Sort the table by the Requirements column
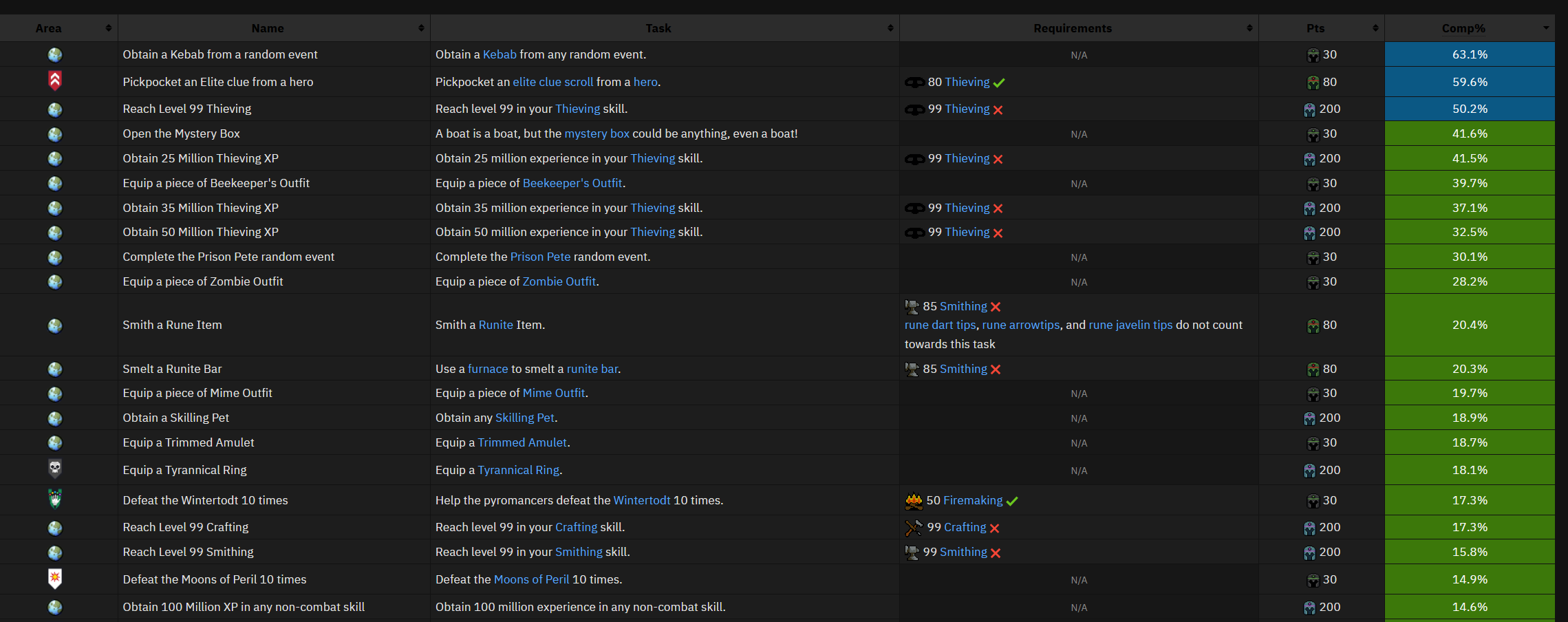The height and width of the screenshot is (622, 1568). click(x=1079, y=28)
